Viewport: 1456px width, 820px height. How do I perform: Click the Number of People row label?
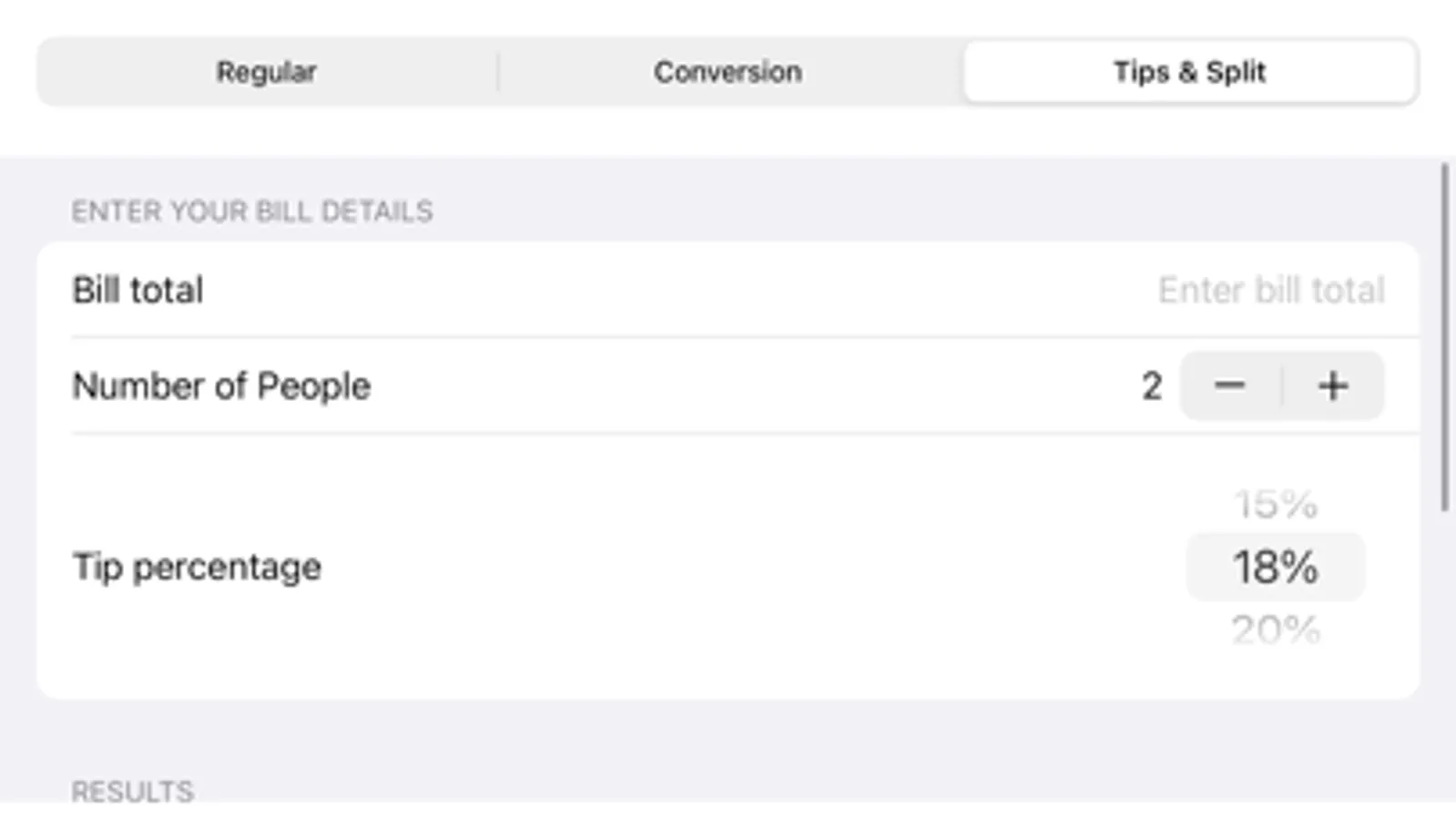(221, 384)
